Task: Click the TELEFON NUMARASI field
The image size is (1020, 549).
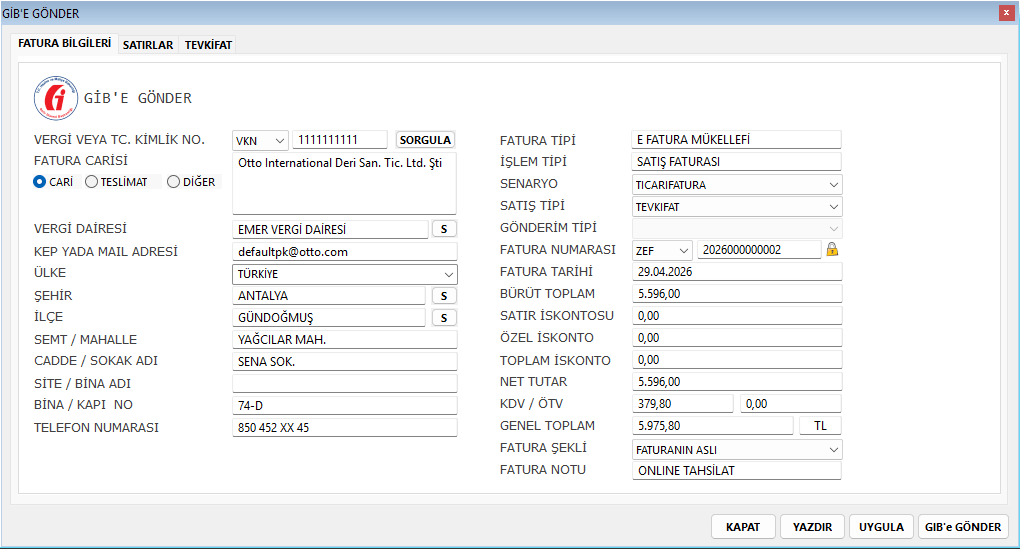Action: 345,427
